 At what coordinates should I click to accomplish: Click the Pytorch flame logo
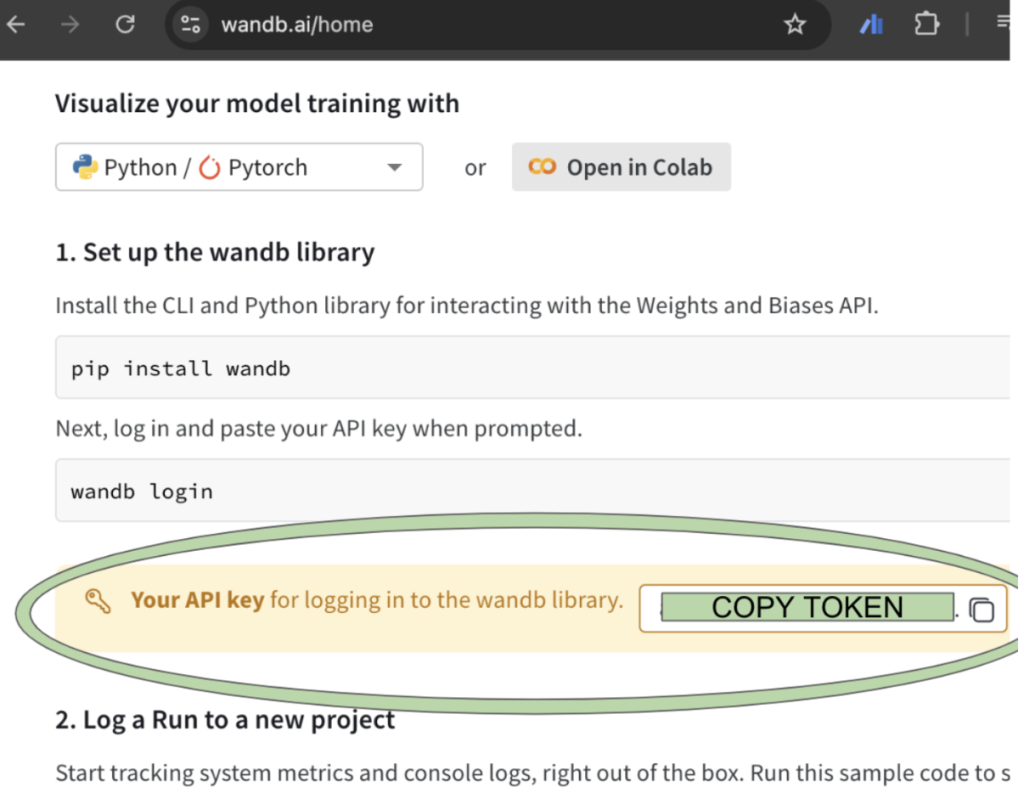(210, 167)
